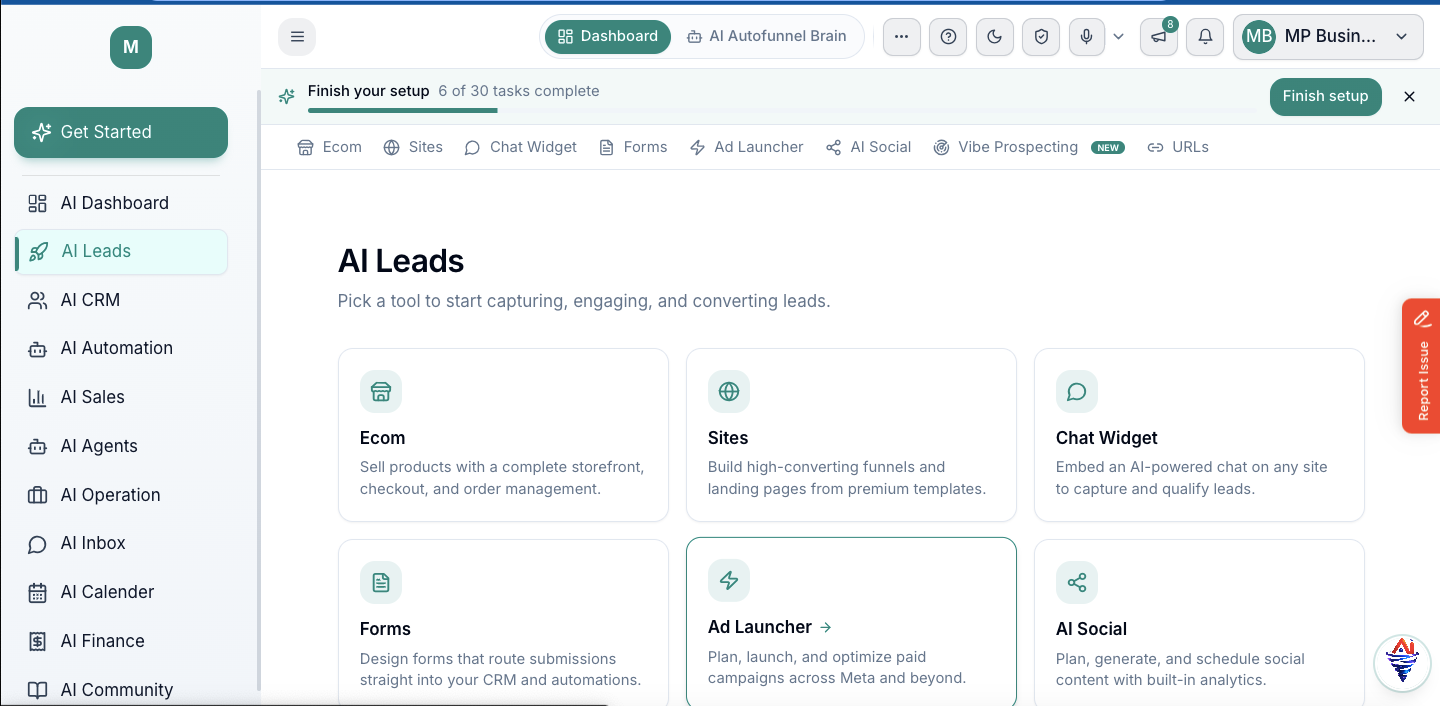Switch to AI Autofunnel Brain tab
This screenshot has height=706, width=1440.
click(x=767, y=36)
